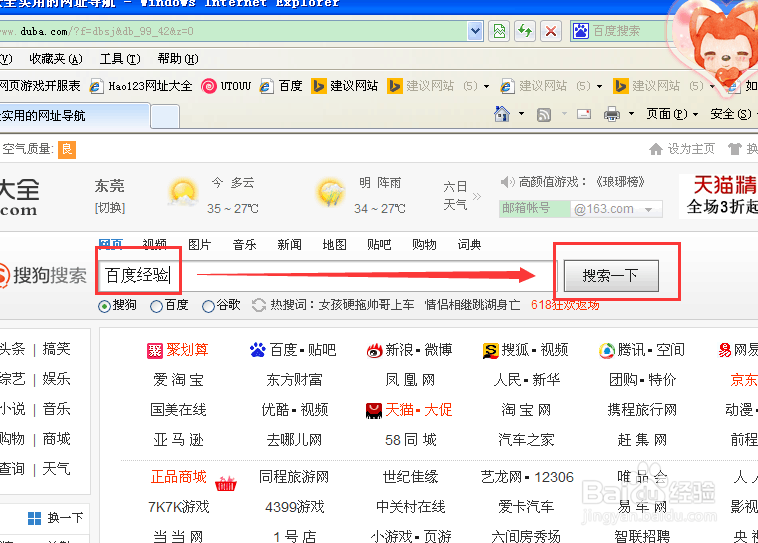This screenshot has height=543, width=758.
Task: Click tomorrow's thunderstorm weather icon
Action: [330, 193]
